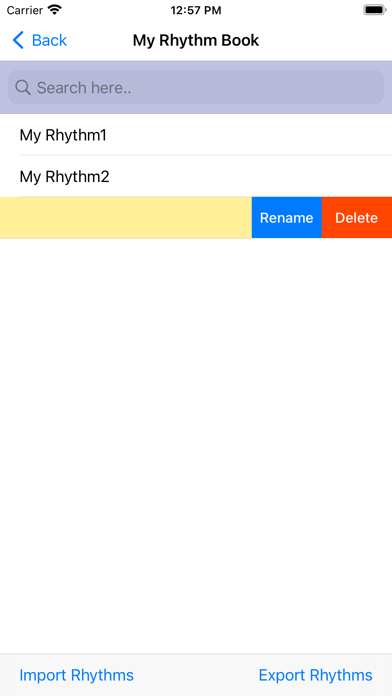Tap the yellow swiped row area
The height and width of the screenshot is (696, 392).
(126, 218)
